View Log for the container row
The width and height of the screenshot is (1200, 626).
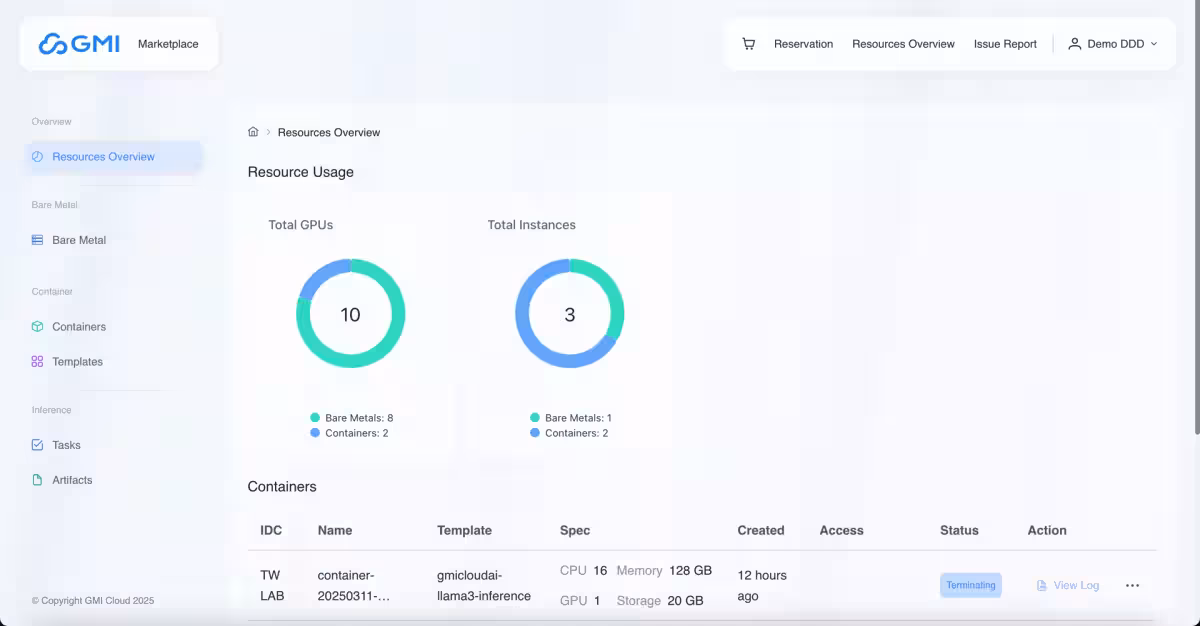coord(1068,586)
